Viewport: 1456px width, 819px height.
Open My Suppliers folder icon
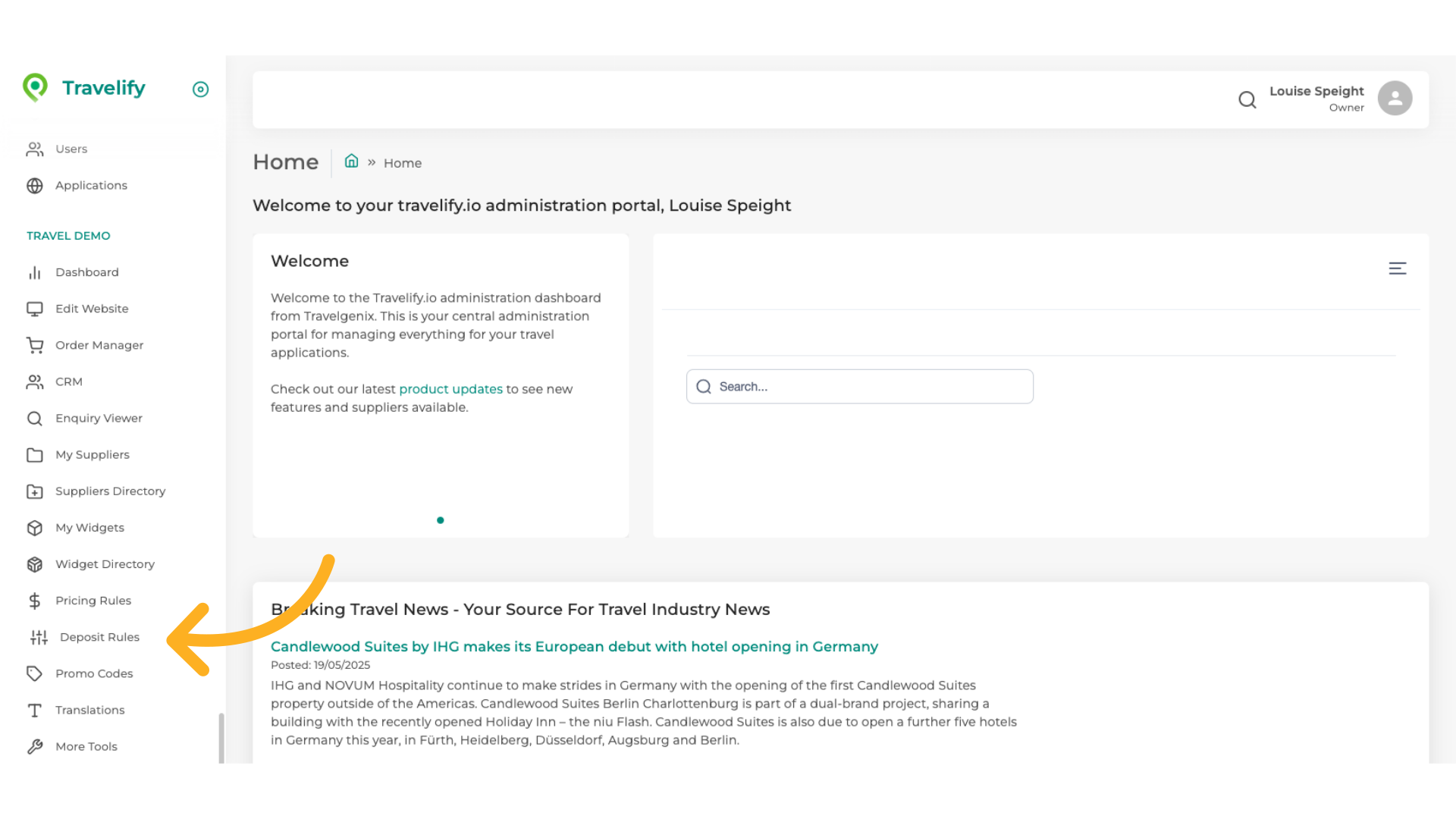(35, 455)
